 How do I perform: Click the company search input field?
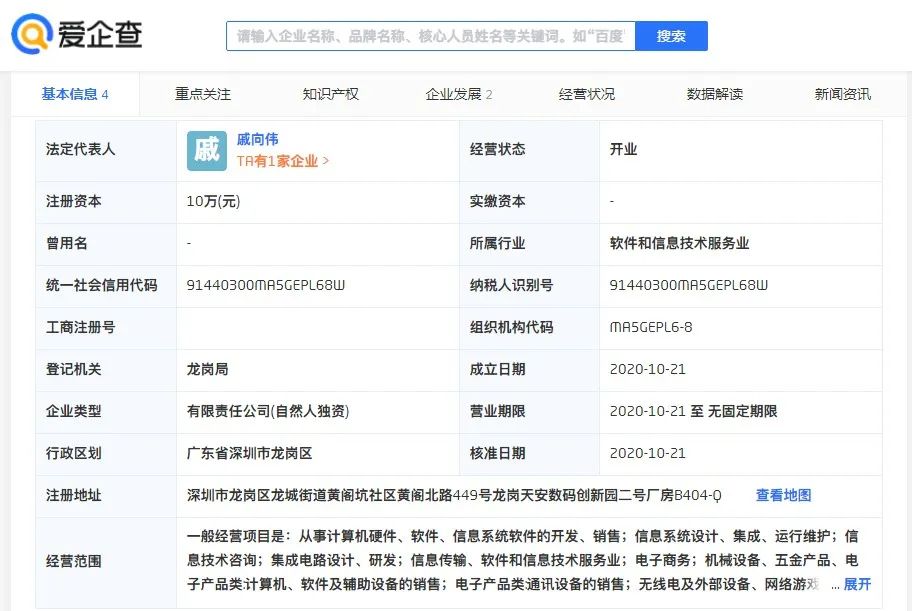(430, 34)
